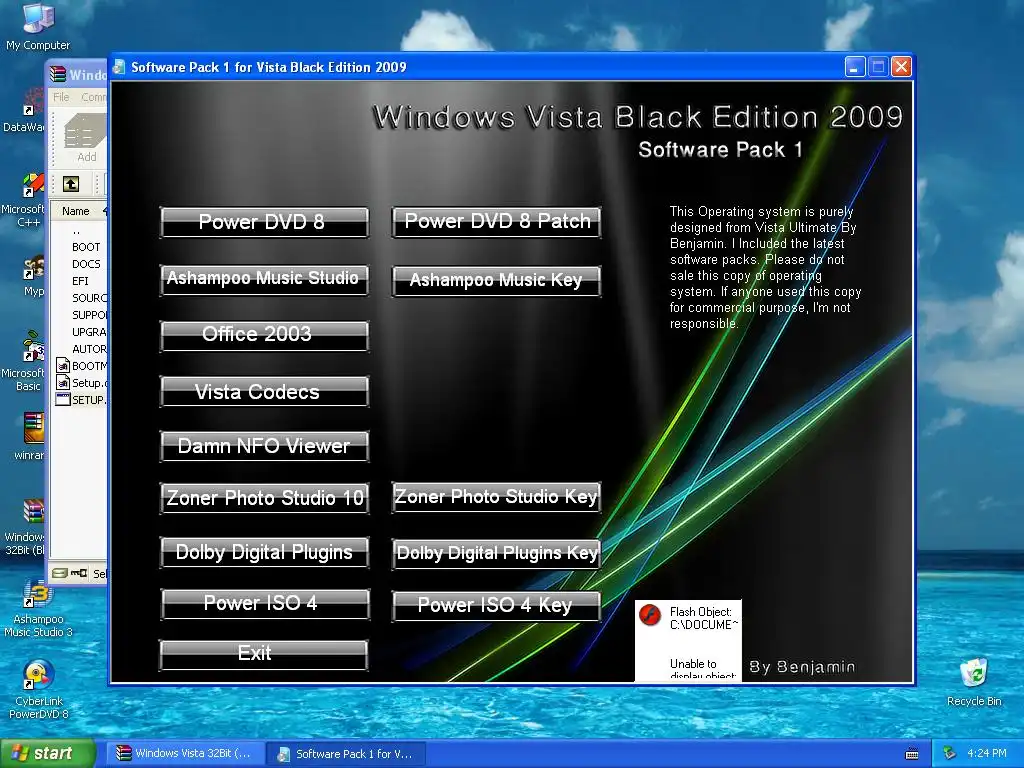Close the Software Pack 1 window
This screenshot has width=1024, height=768.
901,67
